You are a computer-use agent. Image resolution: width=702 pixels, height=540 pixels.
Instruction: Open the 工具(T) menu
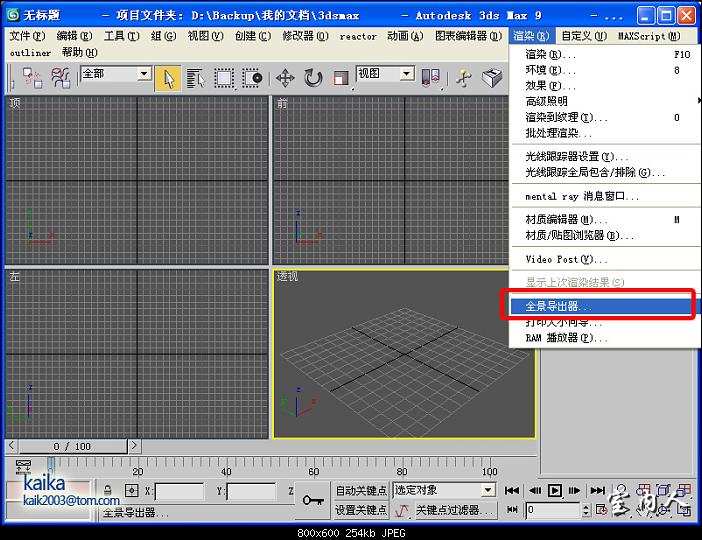coord(121,36)
